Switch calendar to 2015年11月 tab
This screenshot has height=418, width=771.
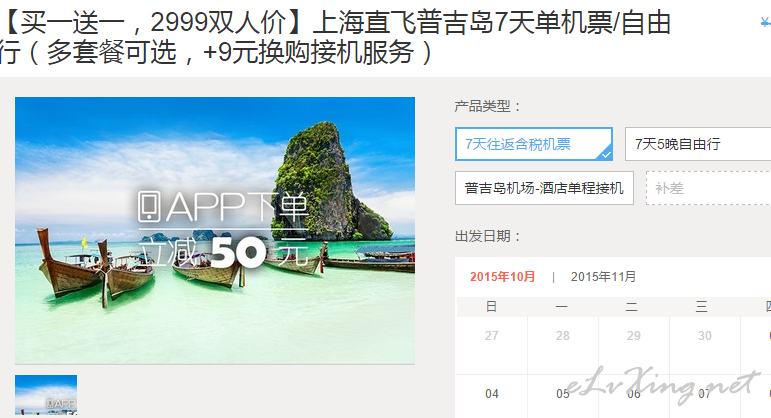pyautogui.click(x=603, y=276)
